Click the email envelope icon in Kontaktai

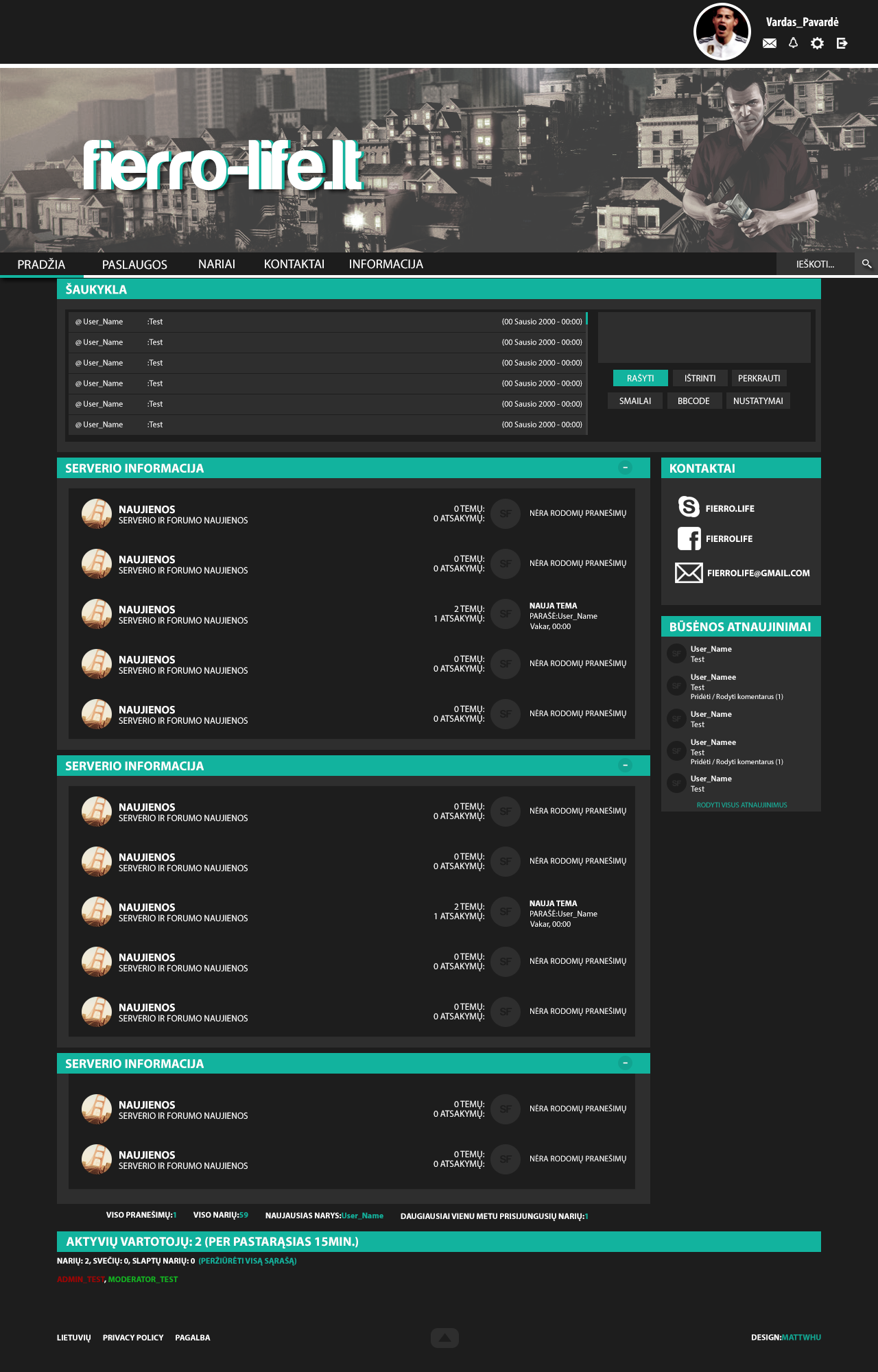tap(689, 573)
